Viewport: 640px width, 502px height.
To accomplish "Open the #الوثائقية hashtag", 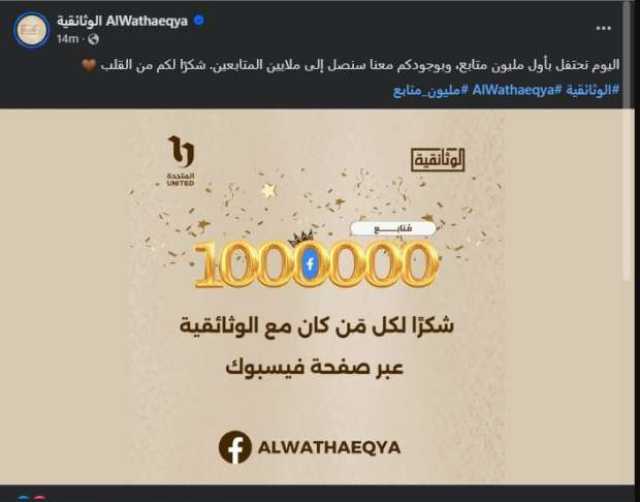I will pyautogui.click(x=593, y=90).
